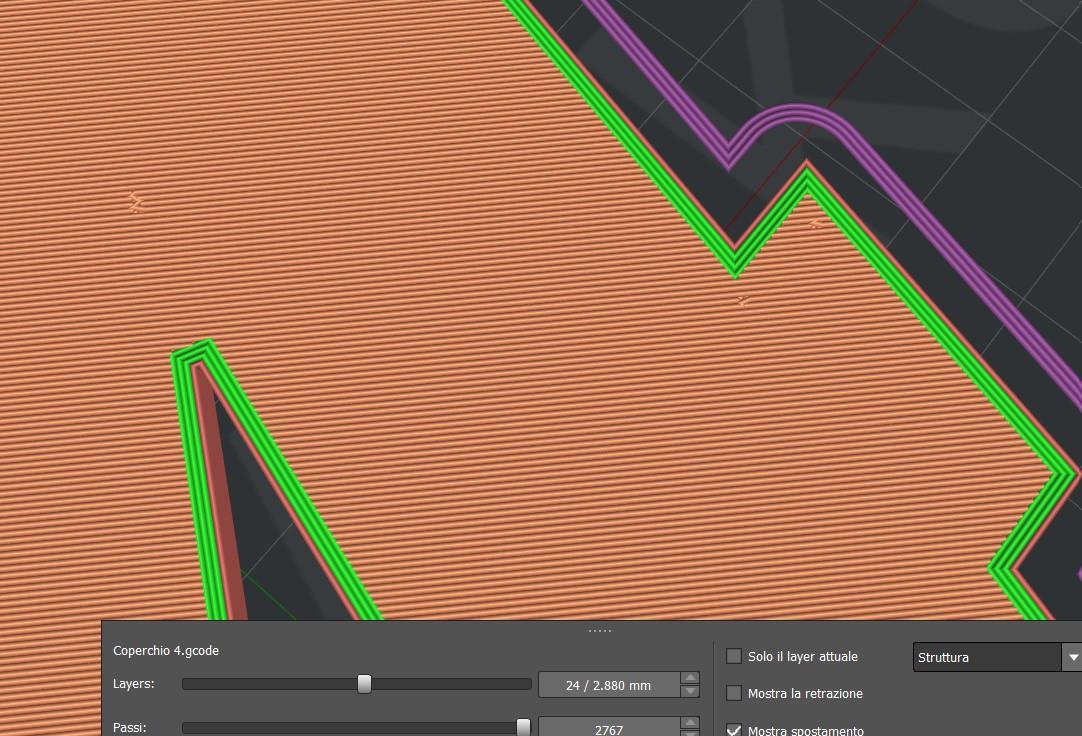Click the Layers slider track right of the handle

point(450,684)
